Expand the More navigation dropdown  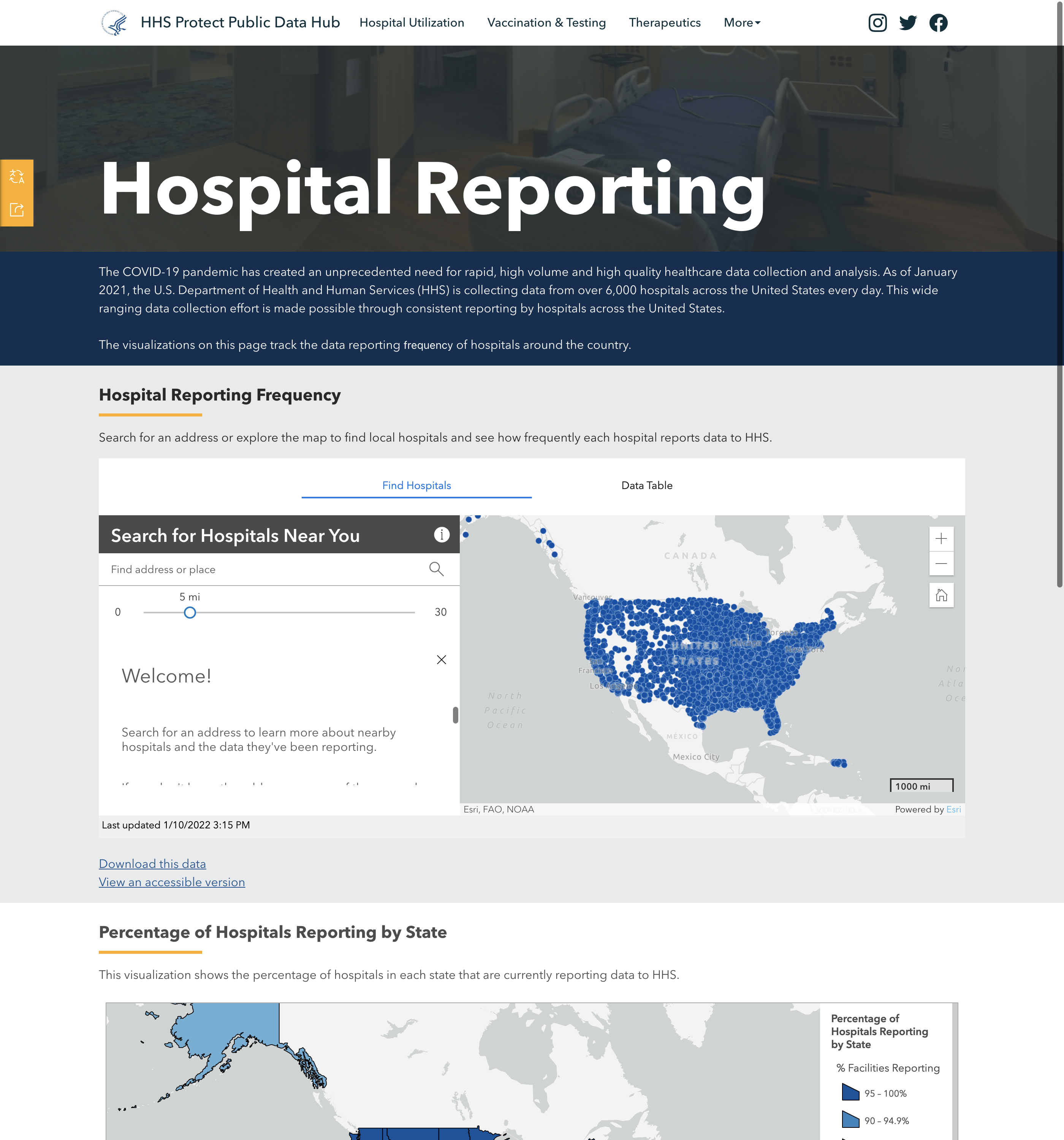click(x=741, y=23)
